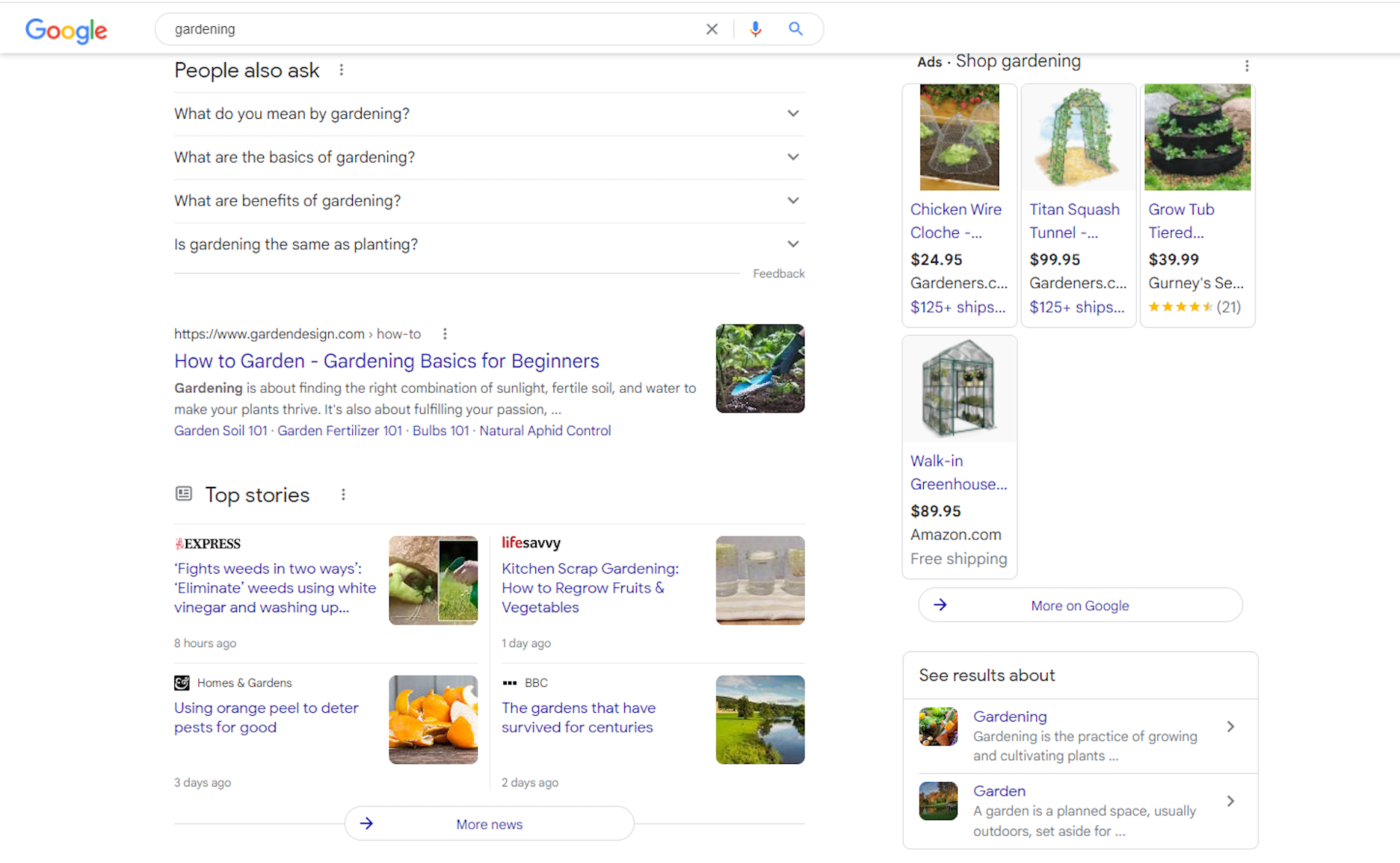The width and height of the screenshot is (1400, 863).
Task: Open the Shop gardening ads menu
Action: click(1247, 66)
